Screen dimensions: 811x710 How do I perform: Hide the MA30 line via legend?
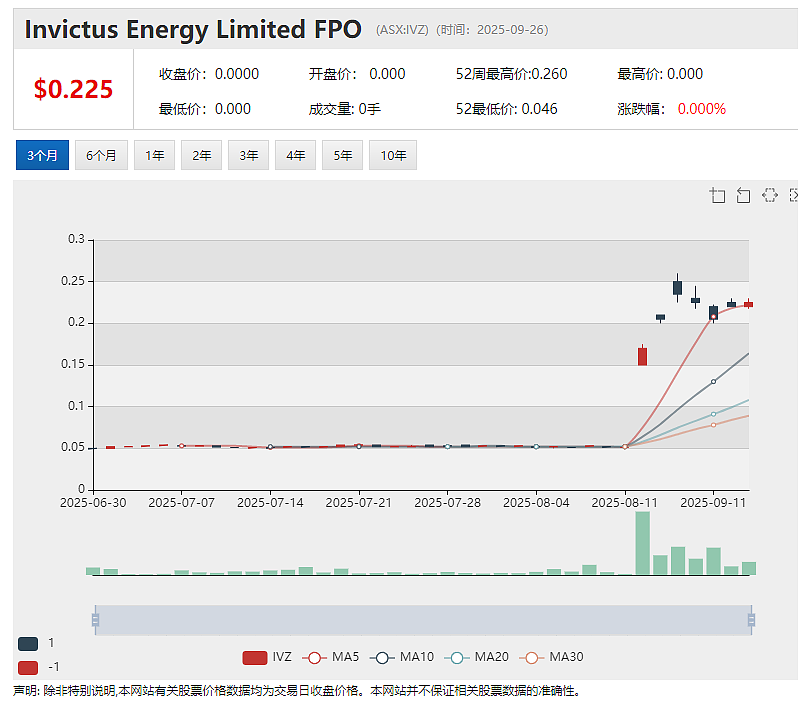(x=551, y=657)
